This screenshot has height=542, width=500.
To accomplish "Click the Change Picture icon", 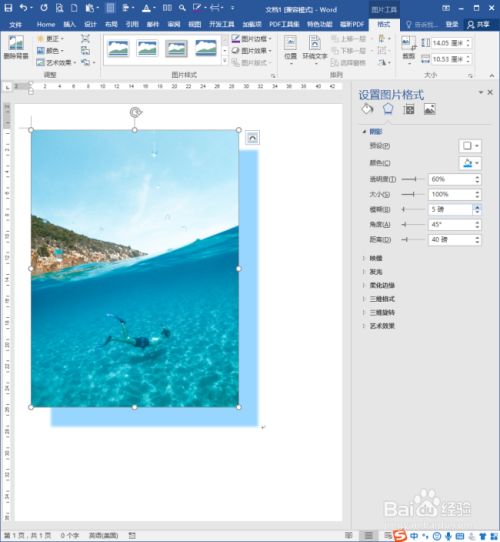I will (x=85, y=51).
